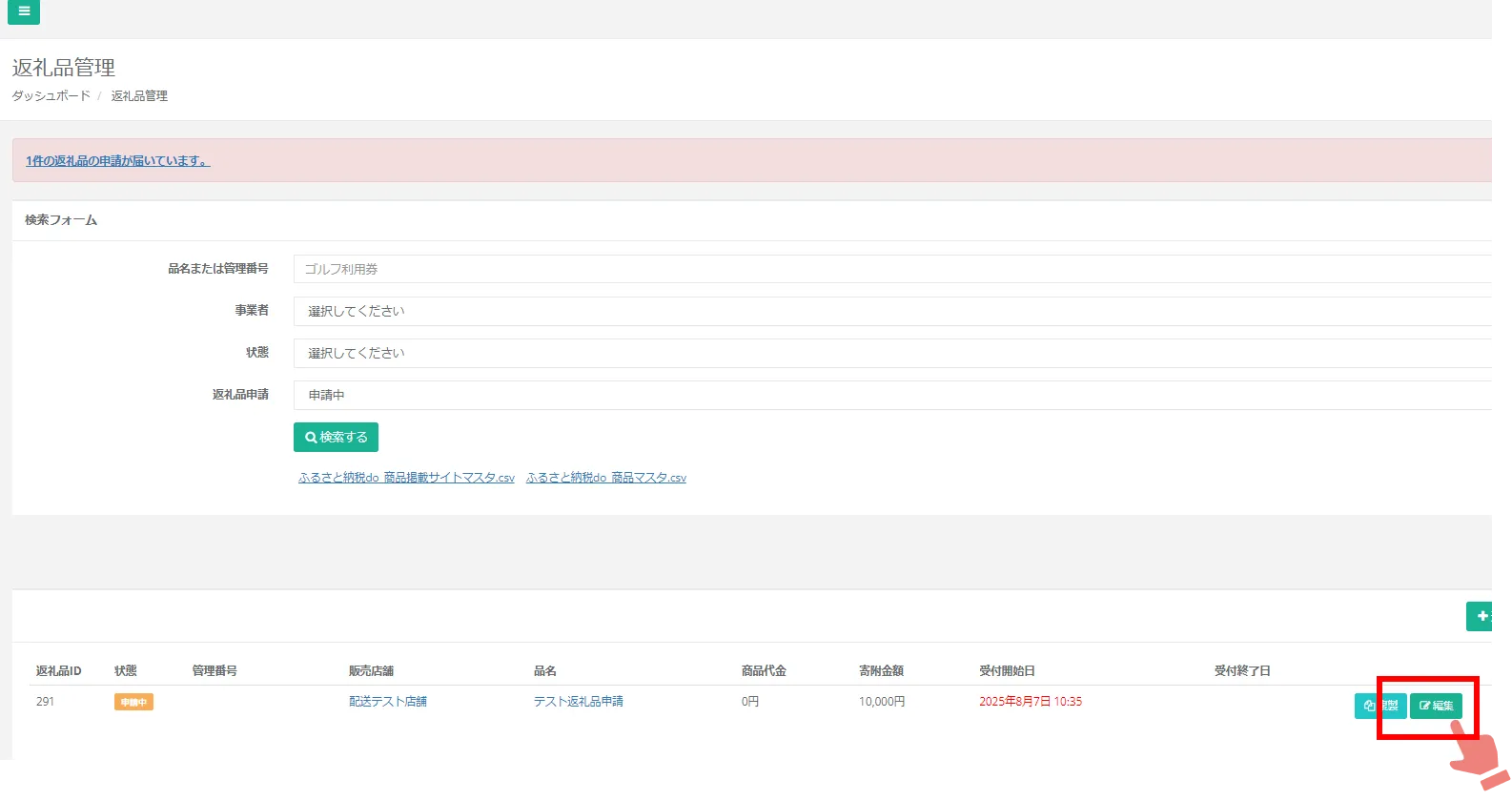The image size is (1512, 800).
Task: Open the 状態 dropdown
Action: 891,353
